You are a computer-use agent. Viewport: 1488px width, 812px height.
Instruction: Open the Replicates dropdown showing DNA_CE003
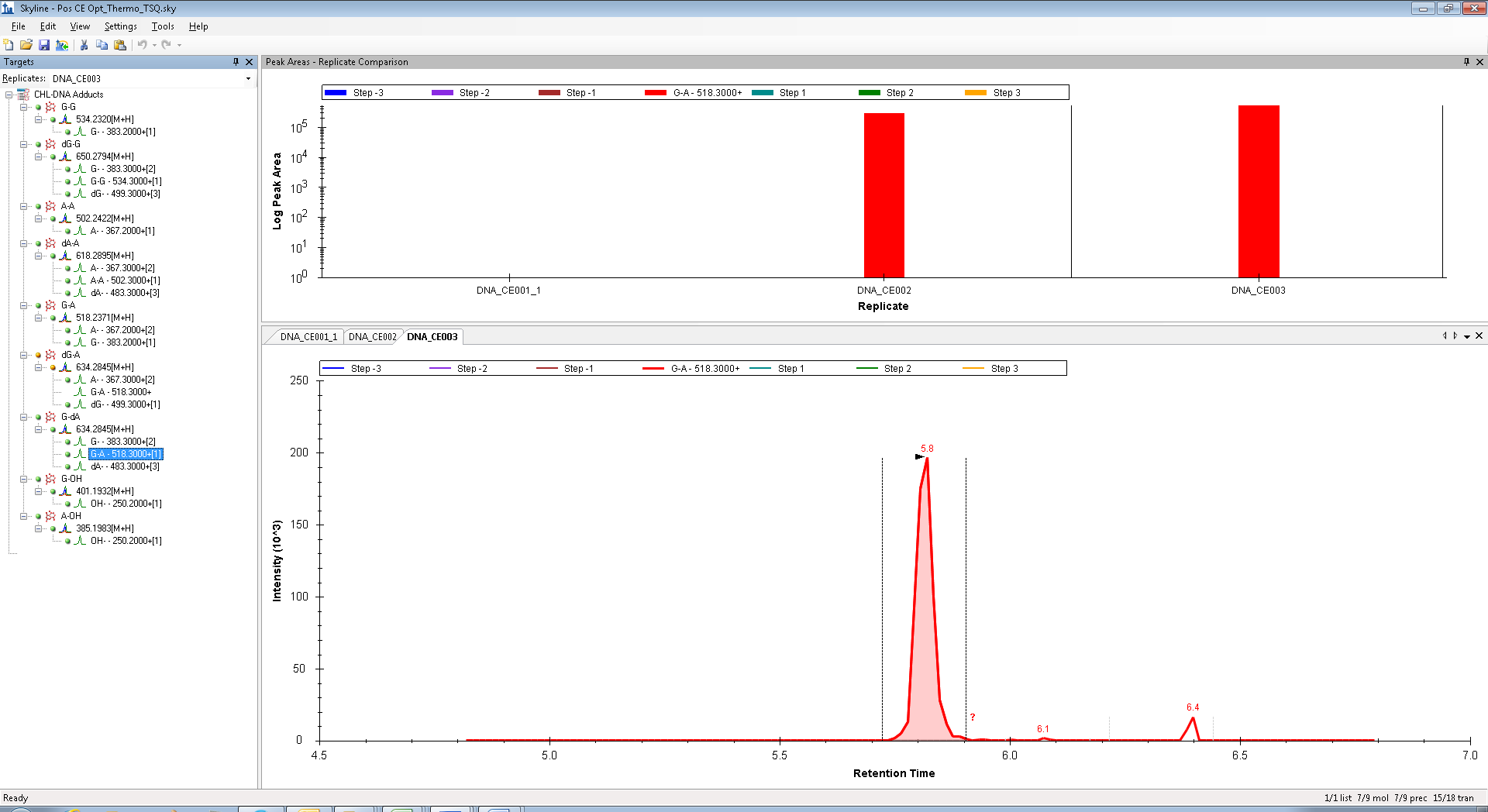pos(248,79)
